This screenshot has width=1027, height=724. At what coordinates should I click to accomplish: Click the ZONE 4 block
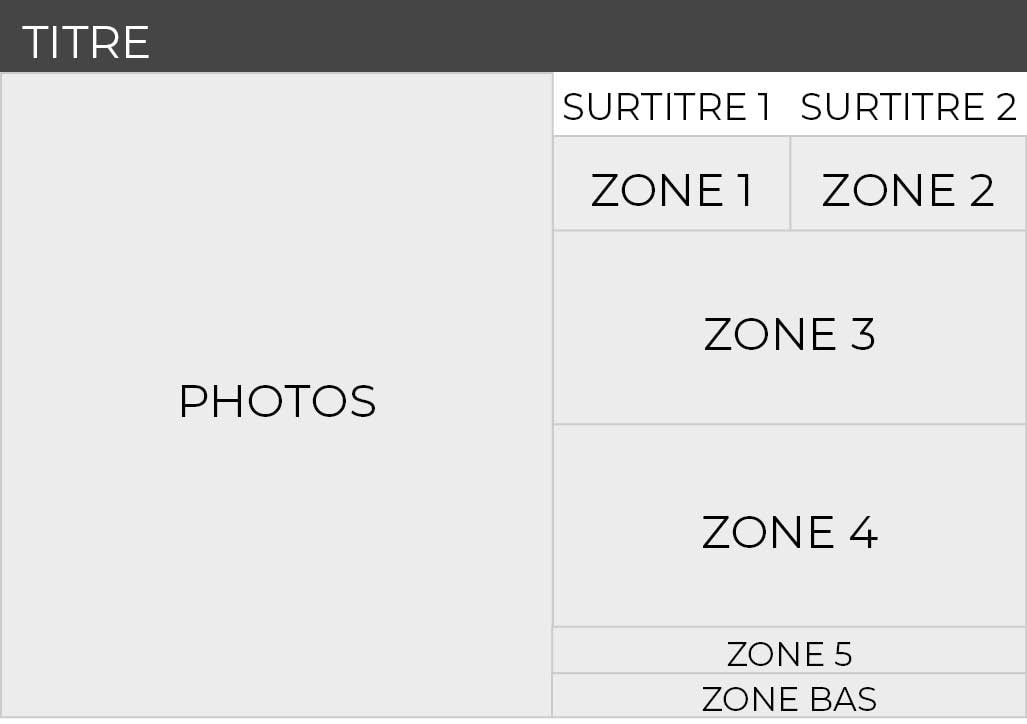coord(789,526)
